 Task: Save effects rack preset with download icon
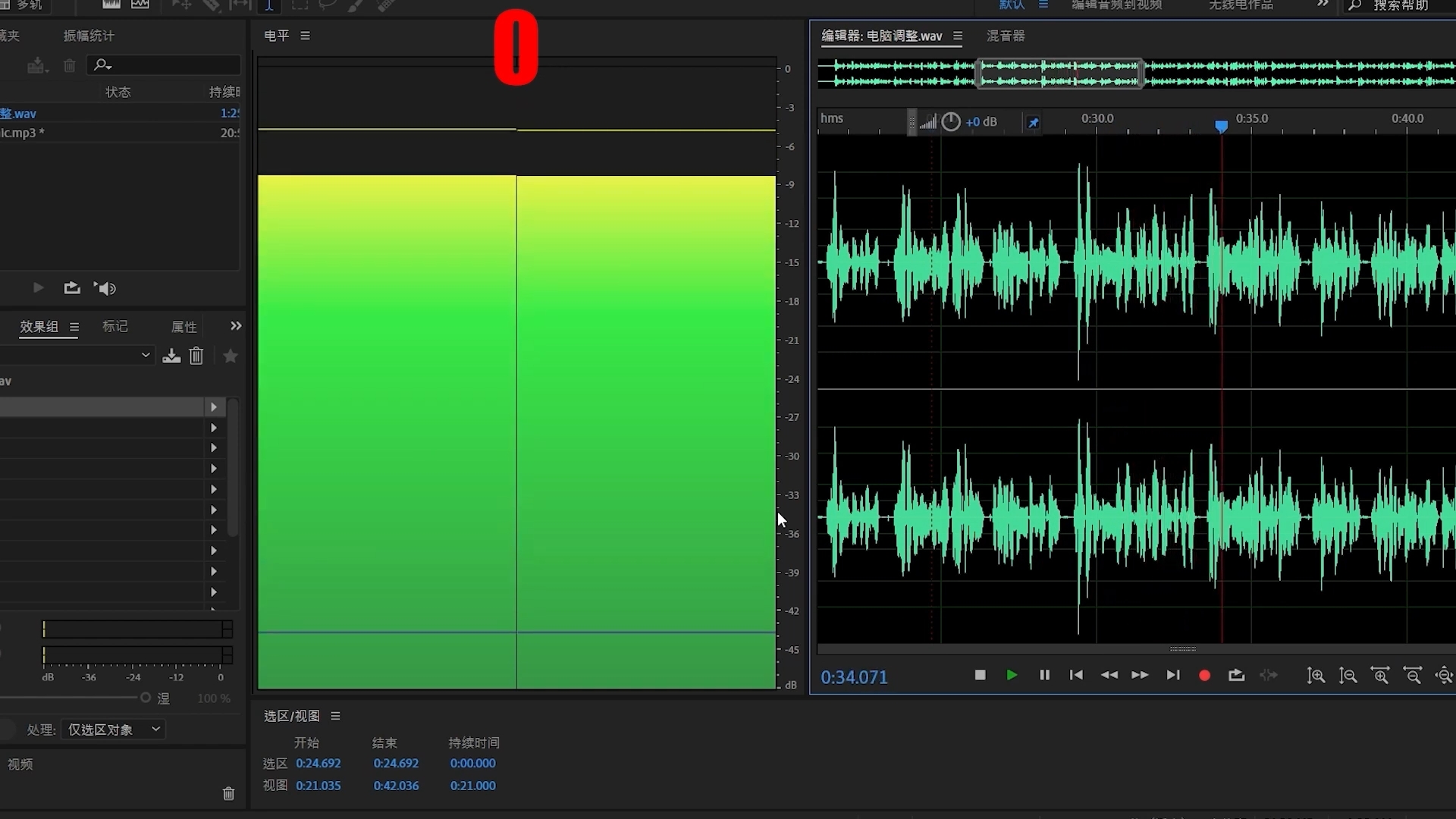171,356
